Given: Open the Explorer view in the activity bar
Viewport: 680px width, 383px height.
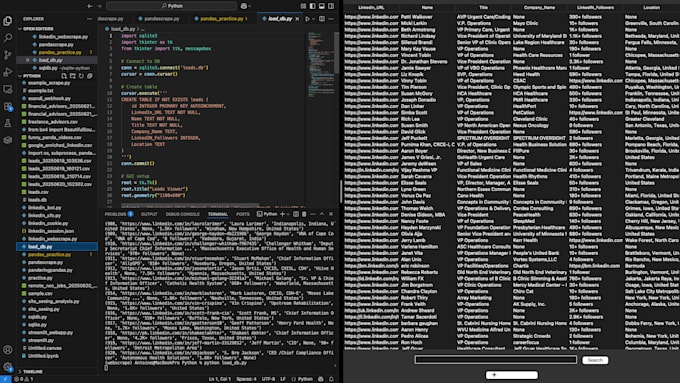Looking at the screenshot, I should pos(8,20).
